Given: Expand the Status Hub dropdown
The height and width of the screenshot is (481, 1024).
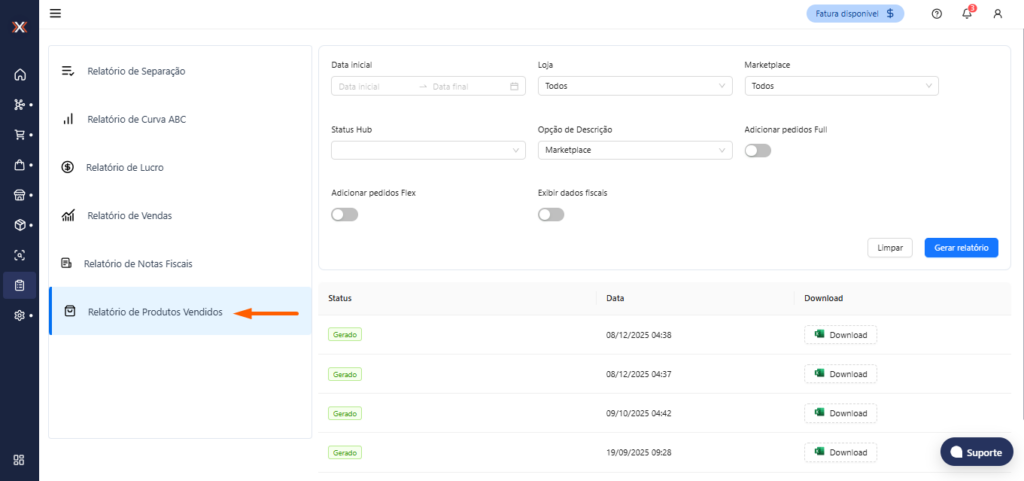Looking at the screenshot, I should pyautogui.click(x=428, y=150).
